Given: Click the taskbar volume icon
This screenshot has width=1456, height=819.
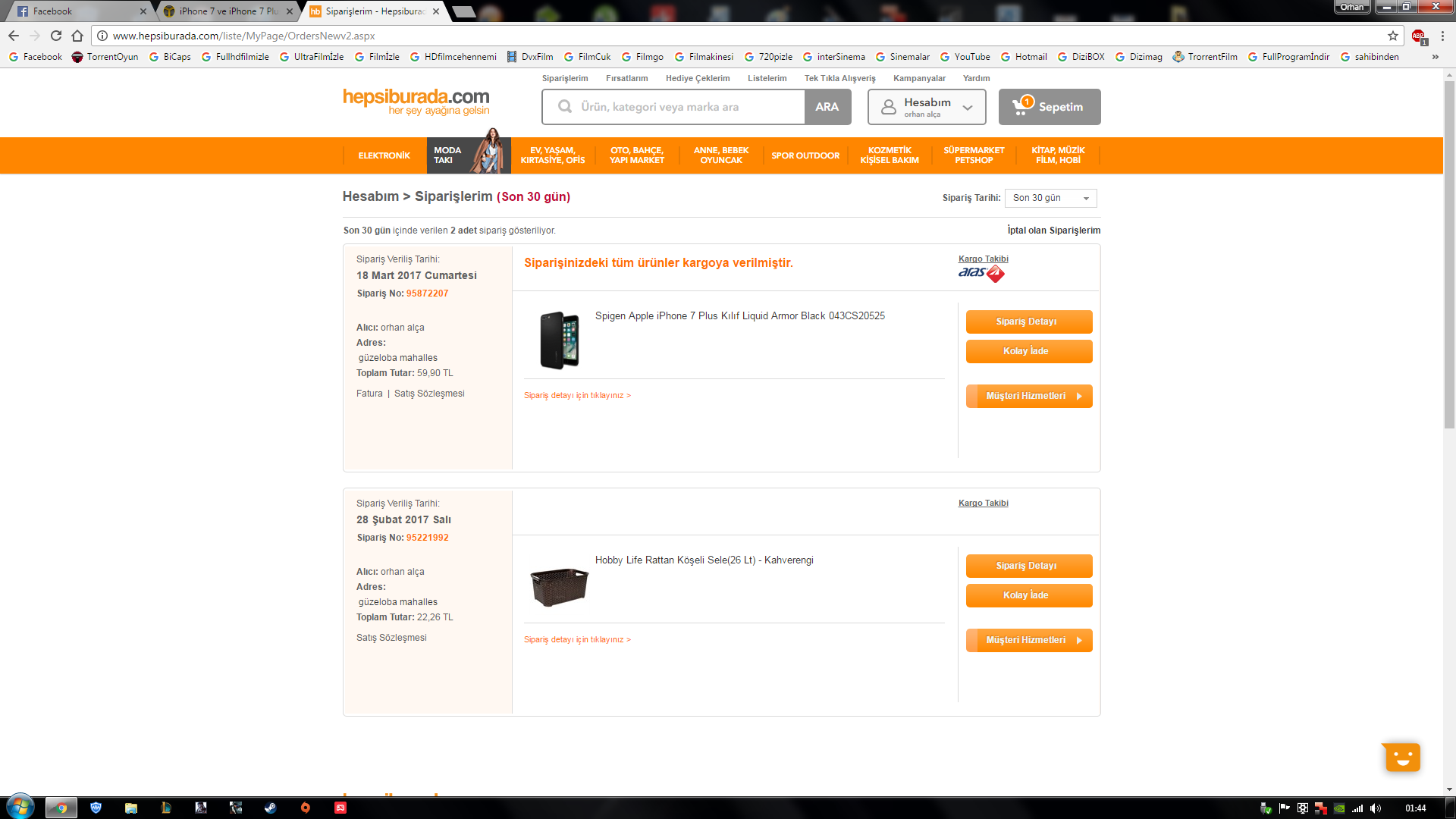Looking at the screenshot, I should (x=1376, y=808).
